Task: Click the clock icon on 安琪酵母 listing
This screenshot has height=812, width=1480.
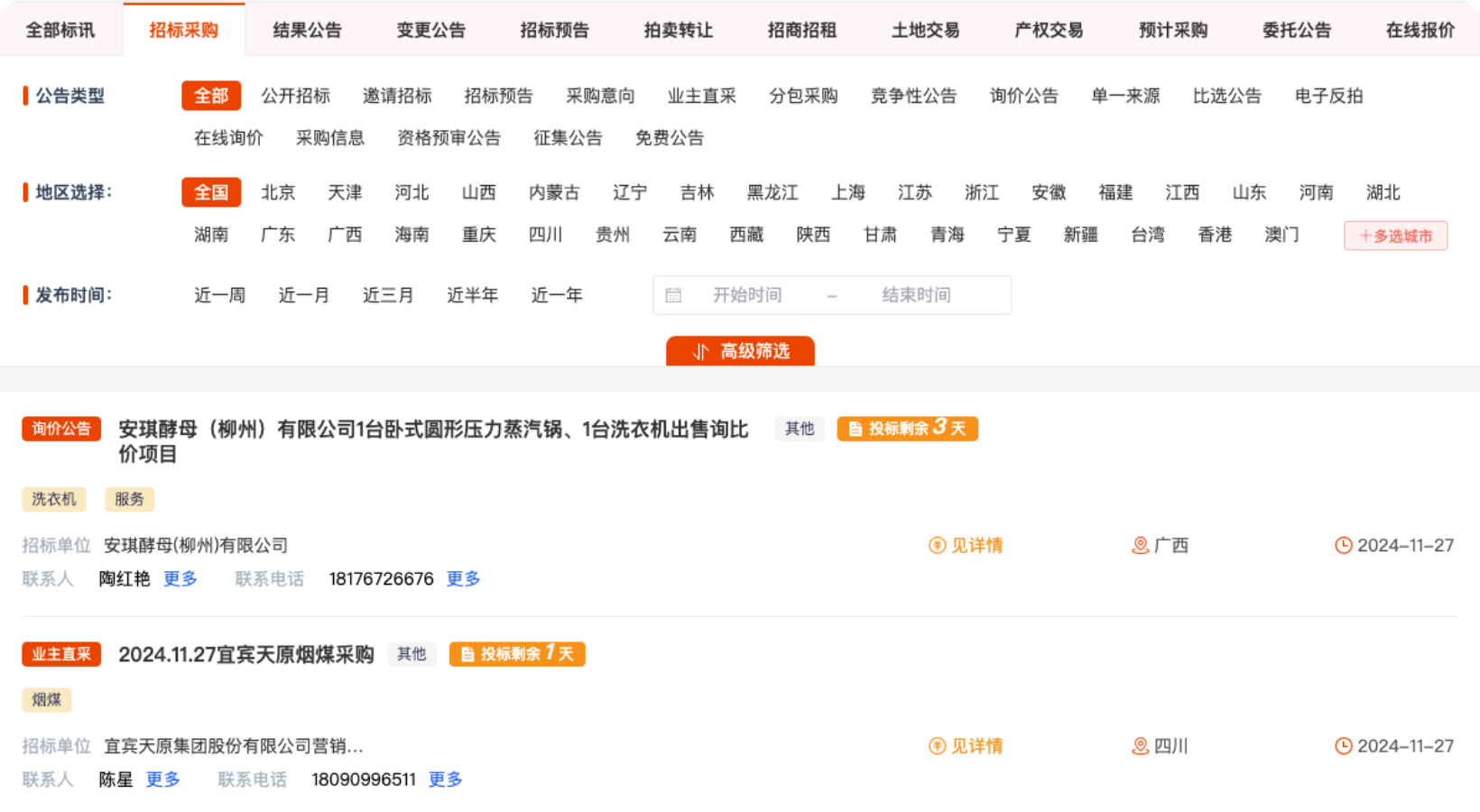Action: [x=1344, y=545]
